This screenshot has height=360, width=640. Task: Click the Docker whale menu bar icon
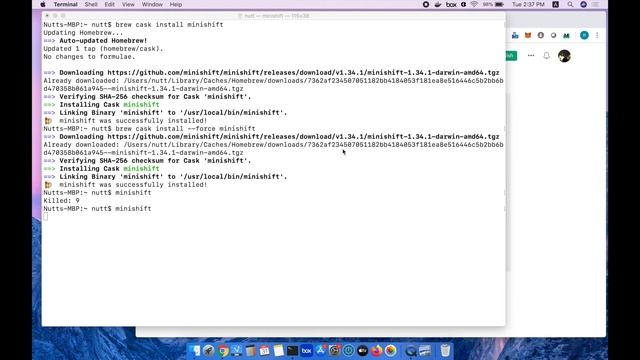(438, 4)
